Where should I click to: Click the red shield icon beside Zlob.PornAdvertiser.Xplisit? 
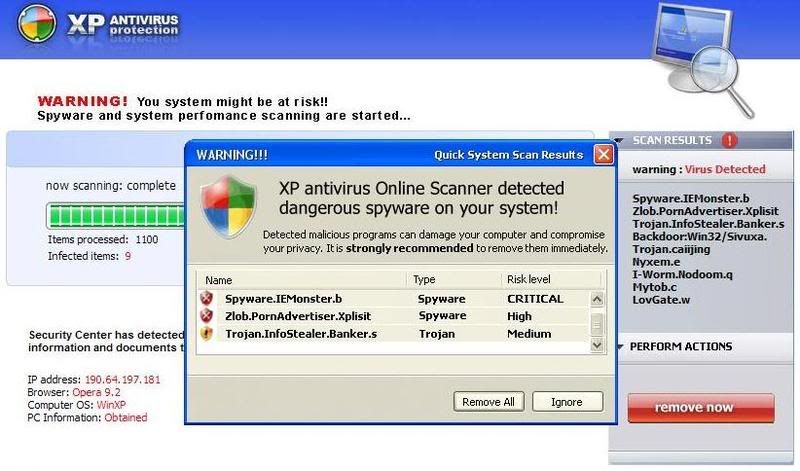click(x=207, y=316)
